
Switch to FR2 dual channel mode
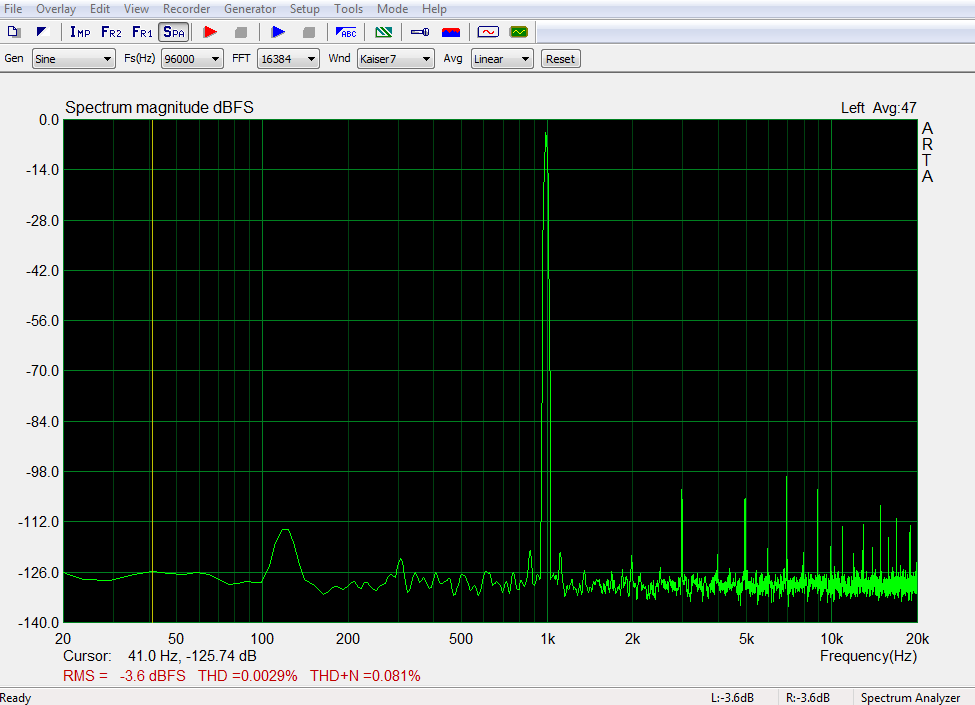pyautogui.click(x=111, y=32)
